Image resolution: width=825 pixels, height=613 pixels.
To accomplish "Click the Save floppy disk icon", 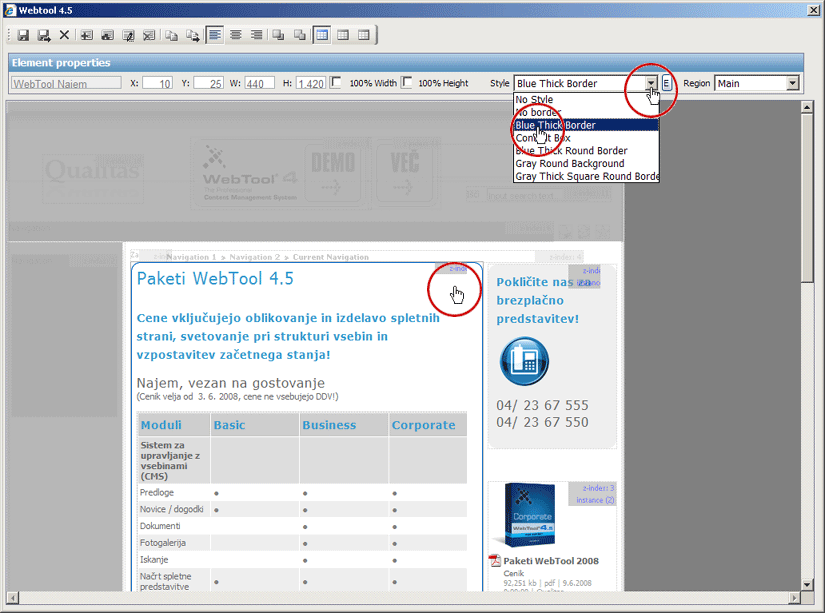I will (23, 35).
